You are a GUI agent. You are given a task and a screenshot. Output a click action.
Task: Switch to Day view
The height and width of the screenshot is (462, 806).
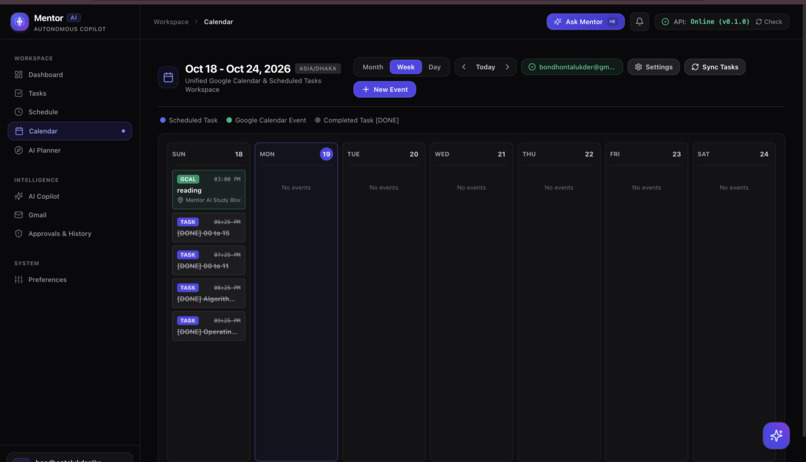pos(434,67)
